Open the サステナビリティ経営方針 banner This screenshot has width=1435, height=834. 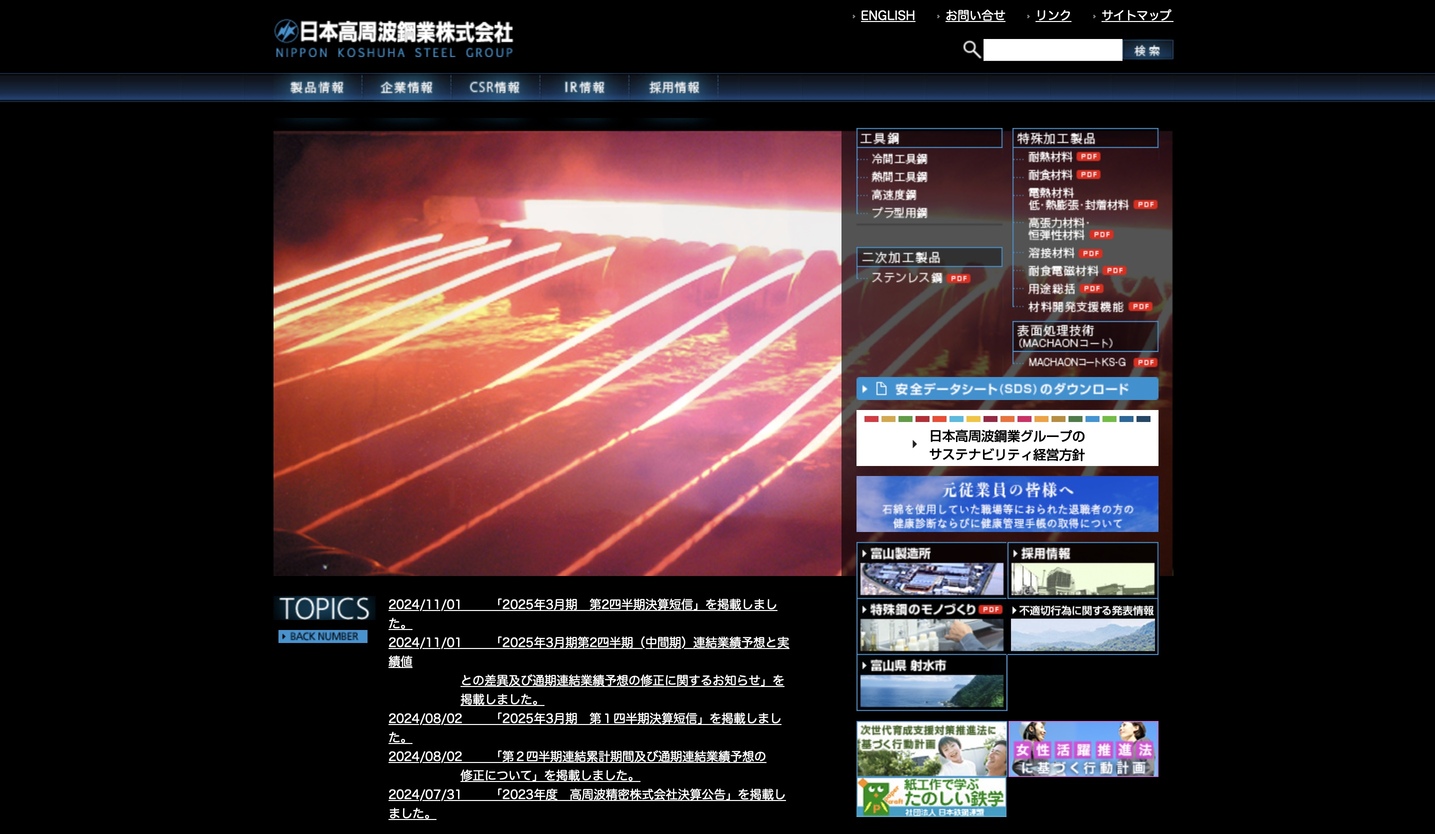1007,438
